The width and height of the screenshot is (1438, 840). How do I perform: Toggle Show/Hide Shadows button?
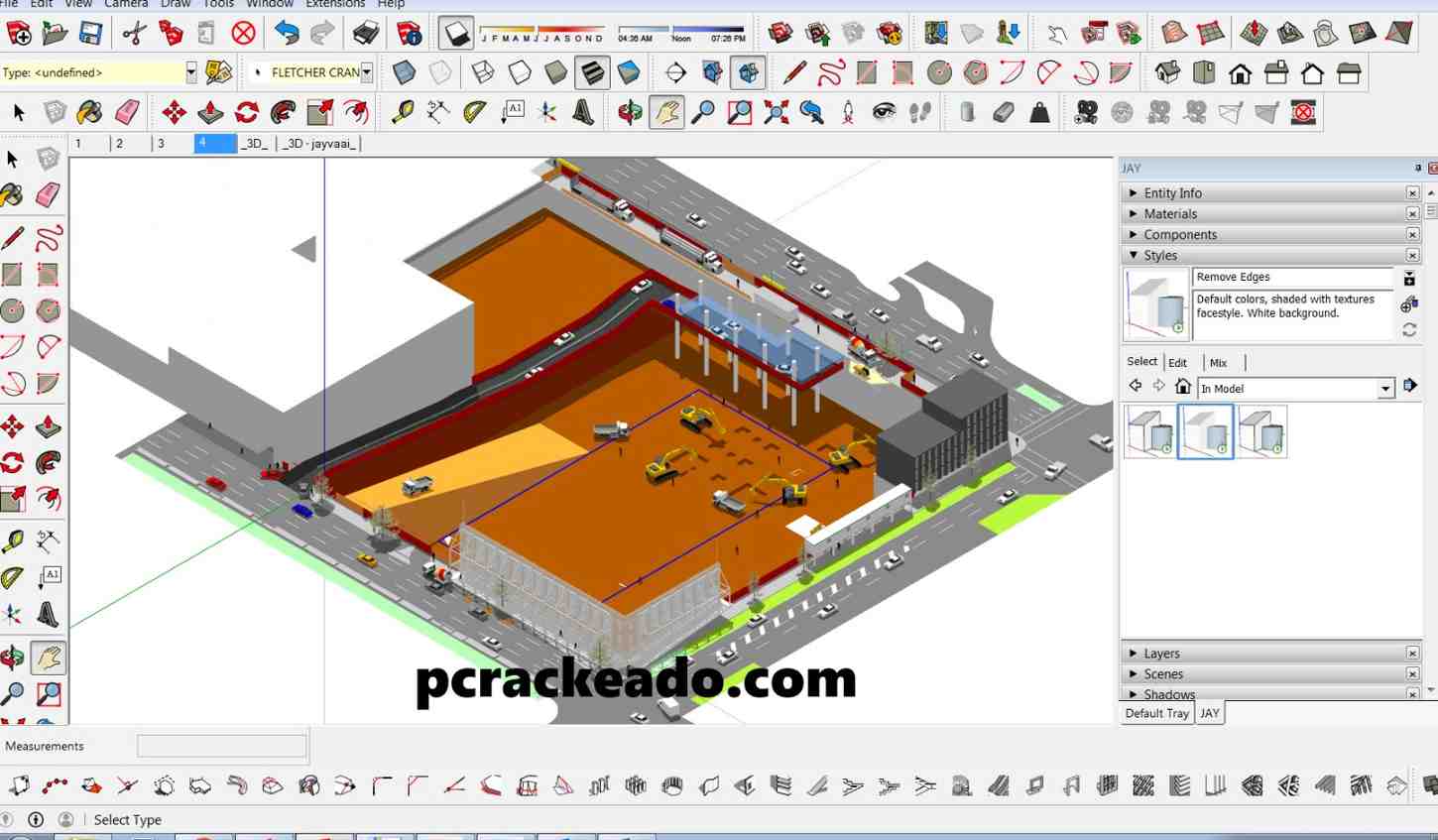click(455, 35)
